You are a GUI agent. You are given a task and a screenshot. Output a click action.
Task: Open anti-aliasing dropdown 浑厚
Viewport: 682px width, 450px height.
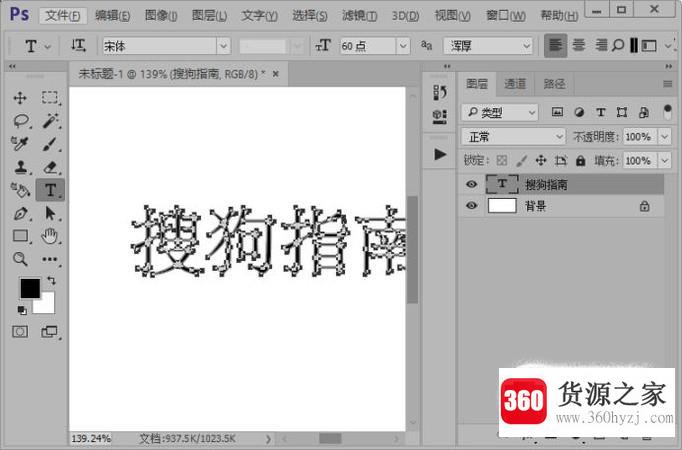pyautogui.click(x=488, y=46)
